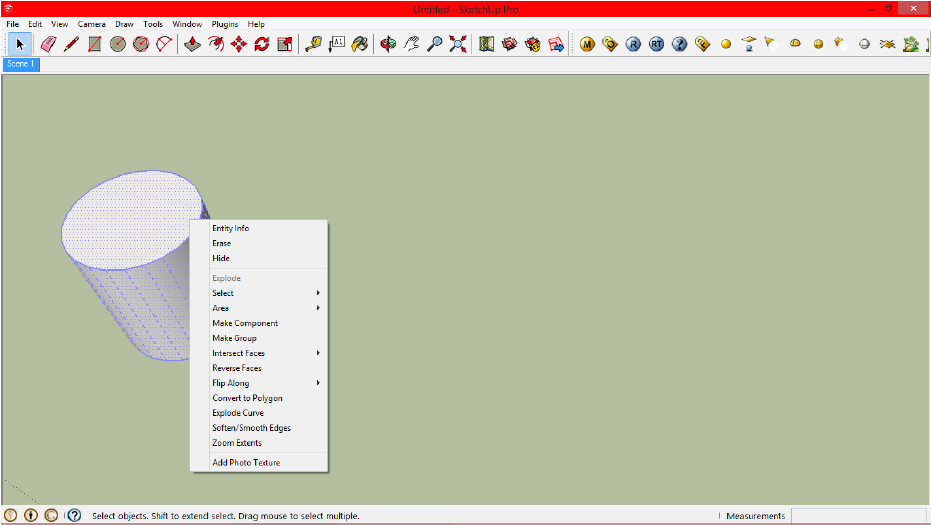Switch to the Scene 1 tab
Image resolution: width=931 pixels, height=525 pixels.
coord(21,64)
